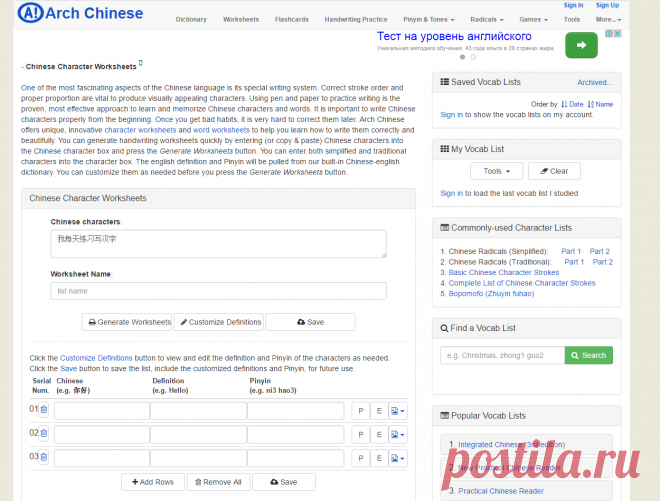The image size is (660, 501).
Task: Click the P button in row 01
Action: pyautogui.click(x=361, y=411)
